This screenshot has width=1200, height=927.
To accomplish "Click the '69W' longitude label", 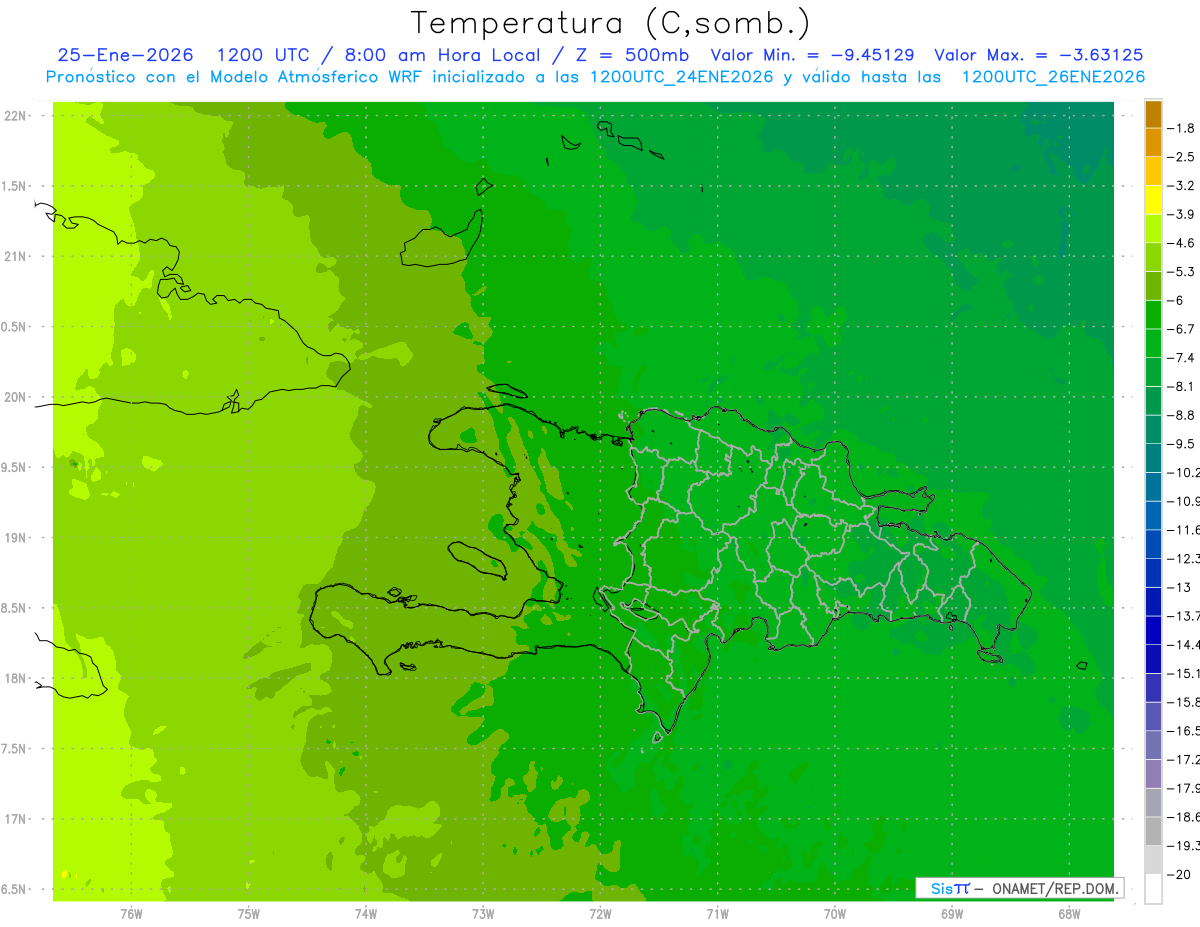I will coord(952,913).
